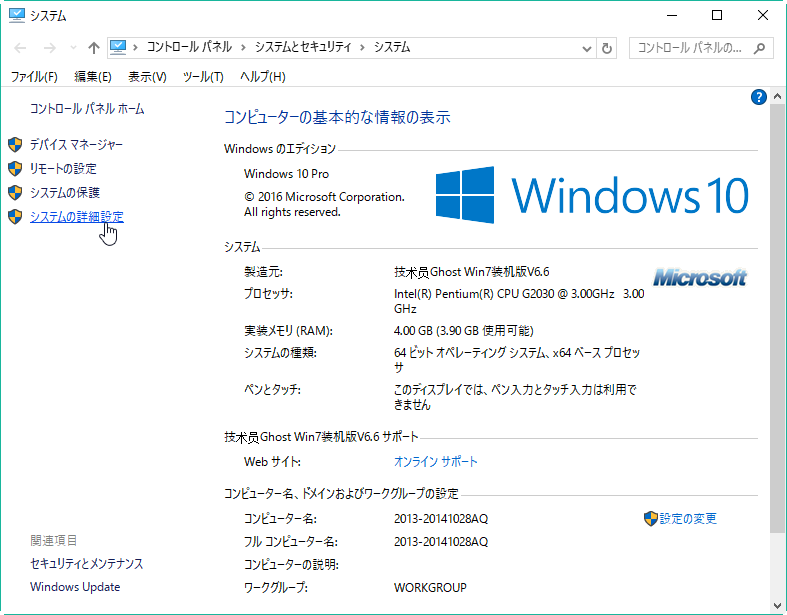787x615 pixels.
Task: Click the Control Panel search box
Action: (701, 48)
